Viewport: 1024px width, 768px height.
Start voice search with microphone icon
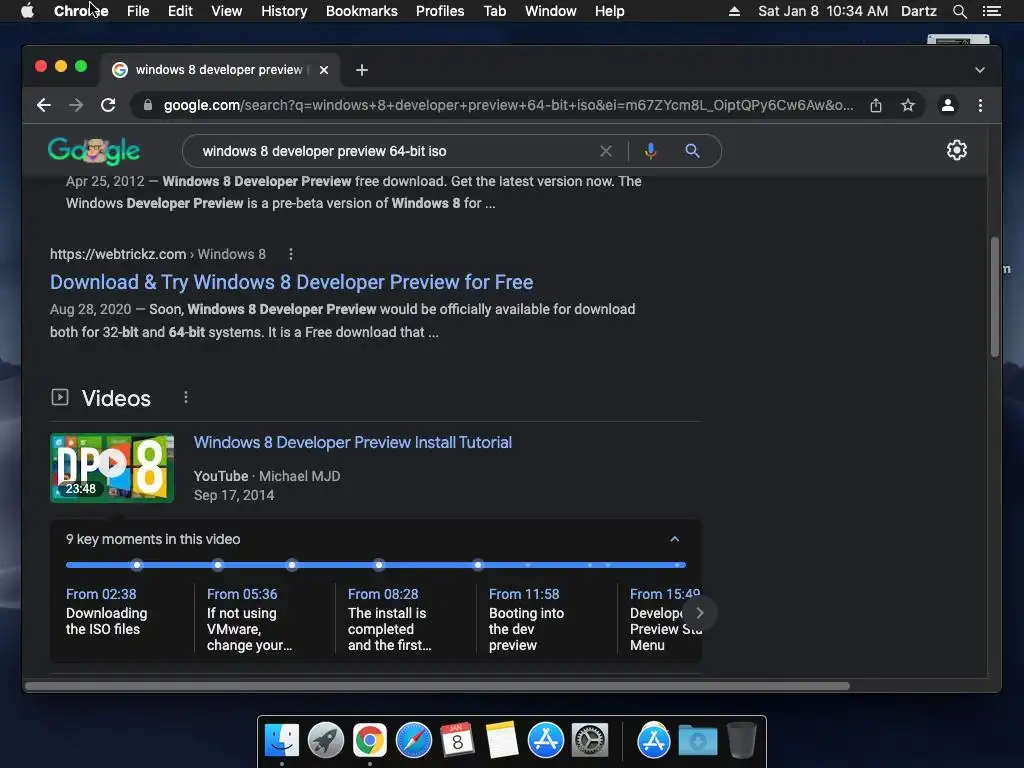[650, 151]
